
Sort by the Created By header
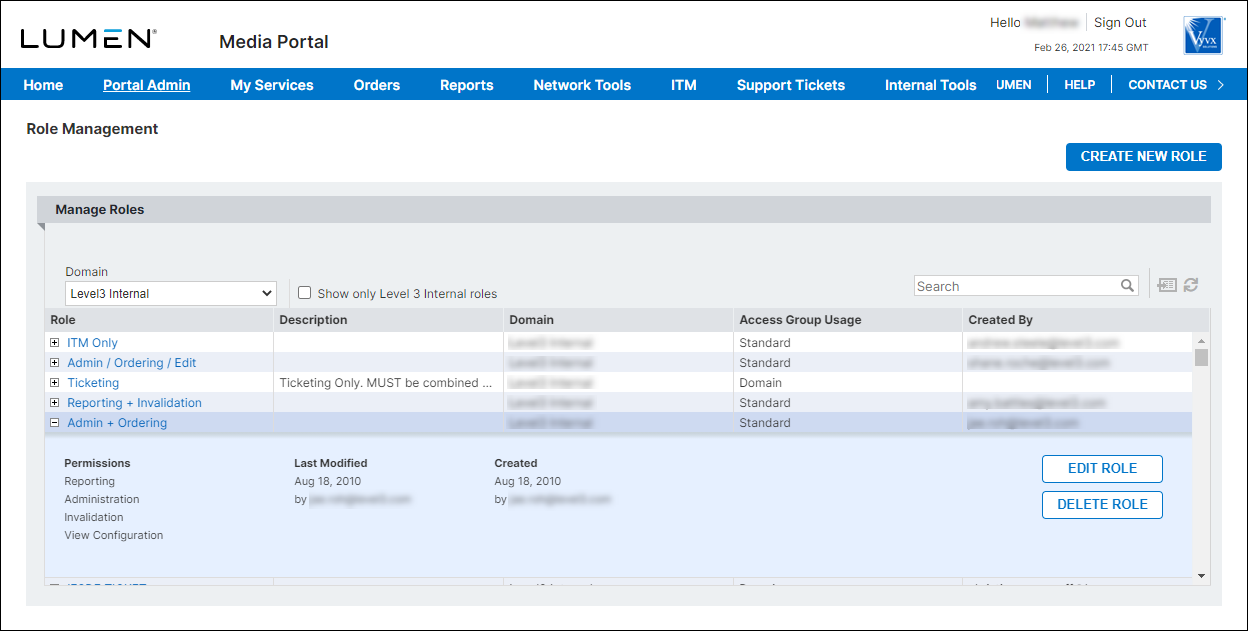[1085, 320]
